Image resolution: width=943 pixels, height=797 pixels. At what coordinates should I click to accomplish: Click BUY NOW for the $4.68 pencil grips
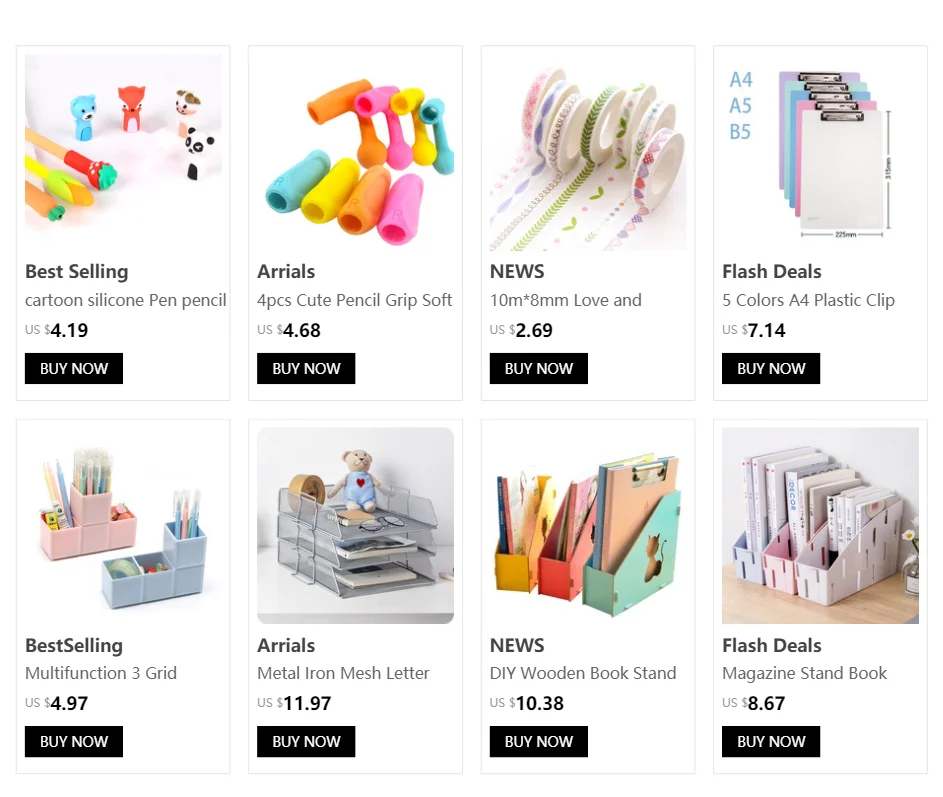point(306,368)
